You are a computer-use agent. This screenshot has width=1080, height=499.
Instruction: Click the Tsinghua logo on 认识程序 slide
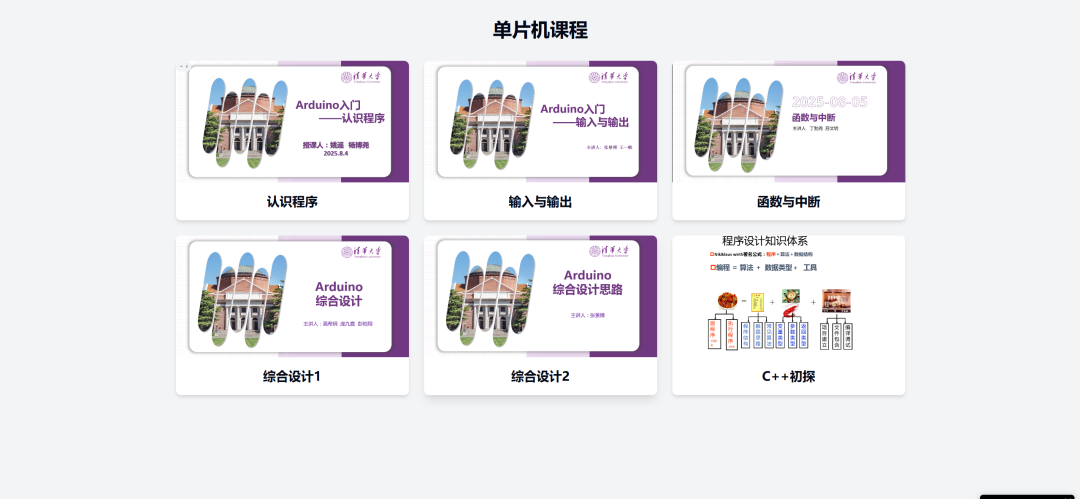pyautogui.click(x=361, y=78)
